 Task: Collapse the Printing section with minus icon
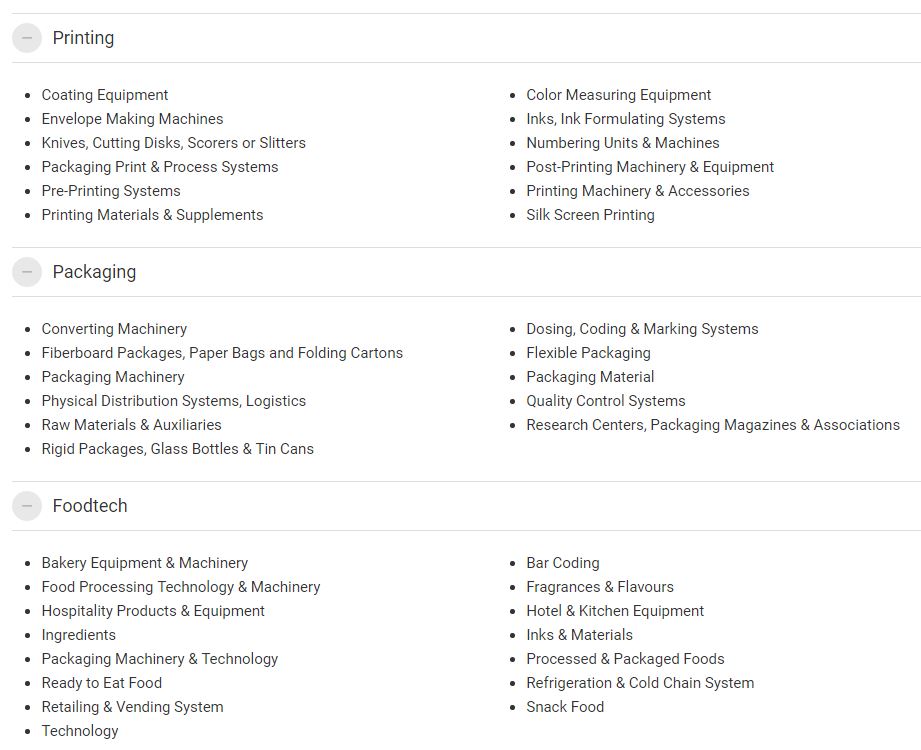(26, 38)
